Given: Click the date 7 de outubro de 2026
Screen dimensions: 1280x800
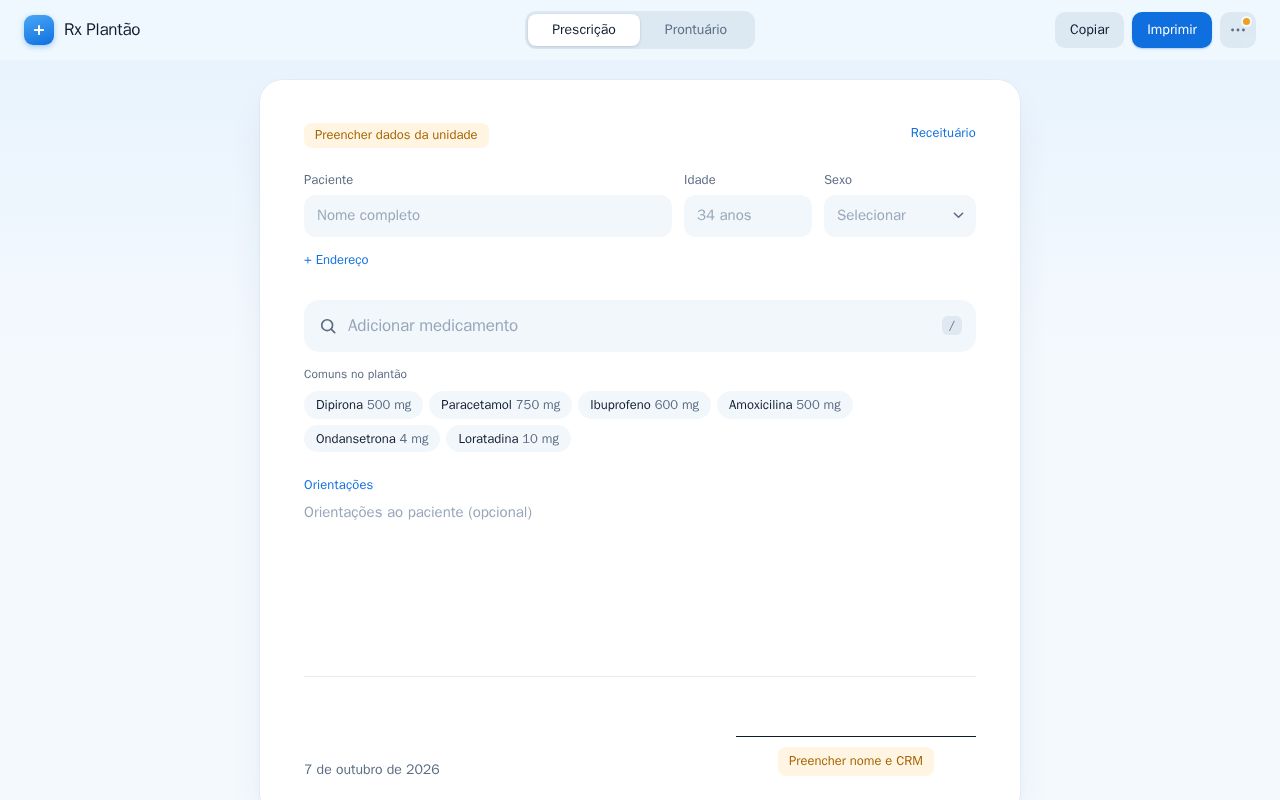Looking at the screenshot, I should click(x=372, y=769).
